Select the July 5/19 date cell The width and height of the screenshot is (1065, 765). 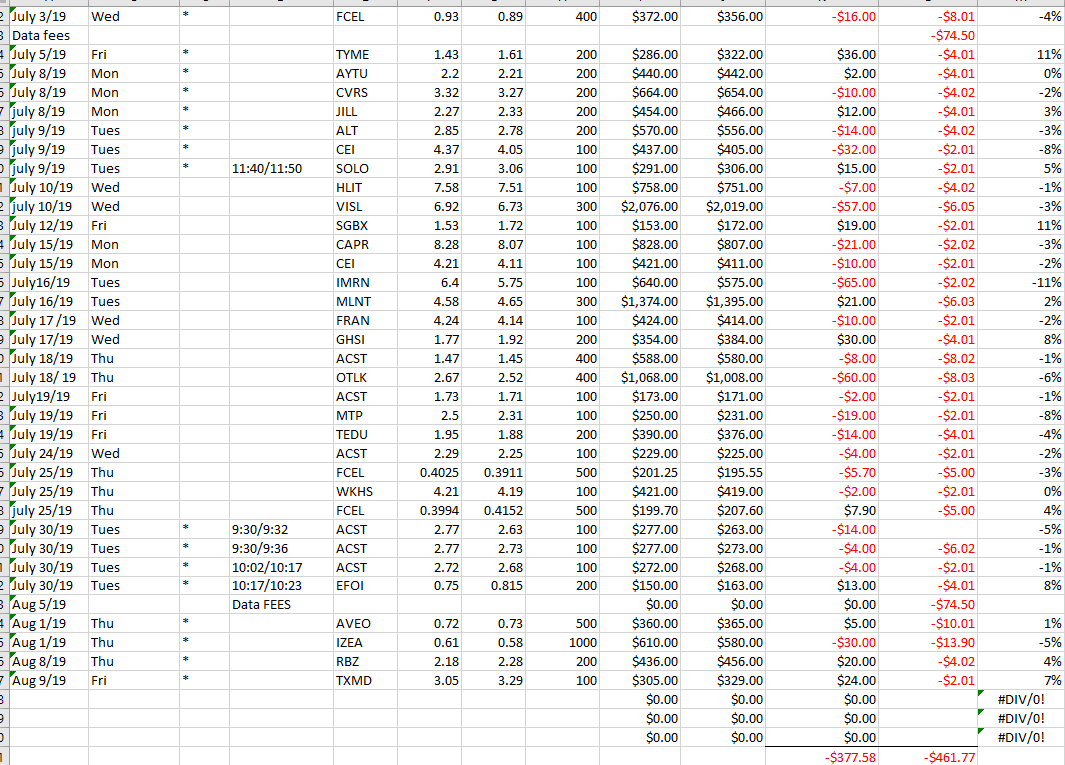click(x=49, y=54)
